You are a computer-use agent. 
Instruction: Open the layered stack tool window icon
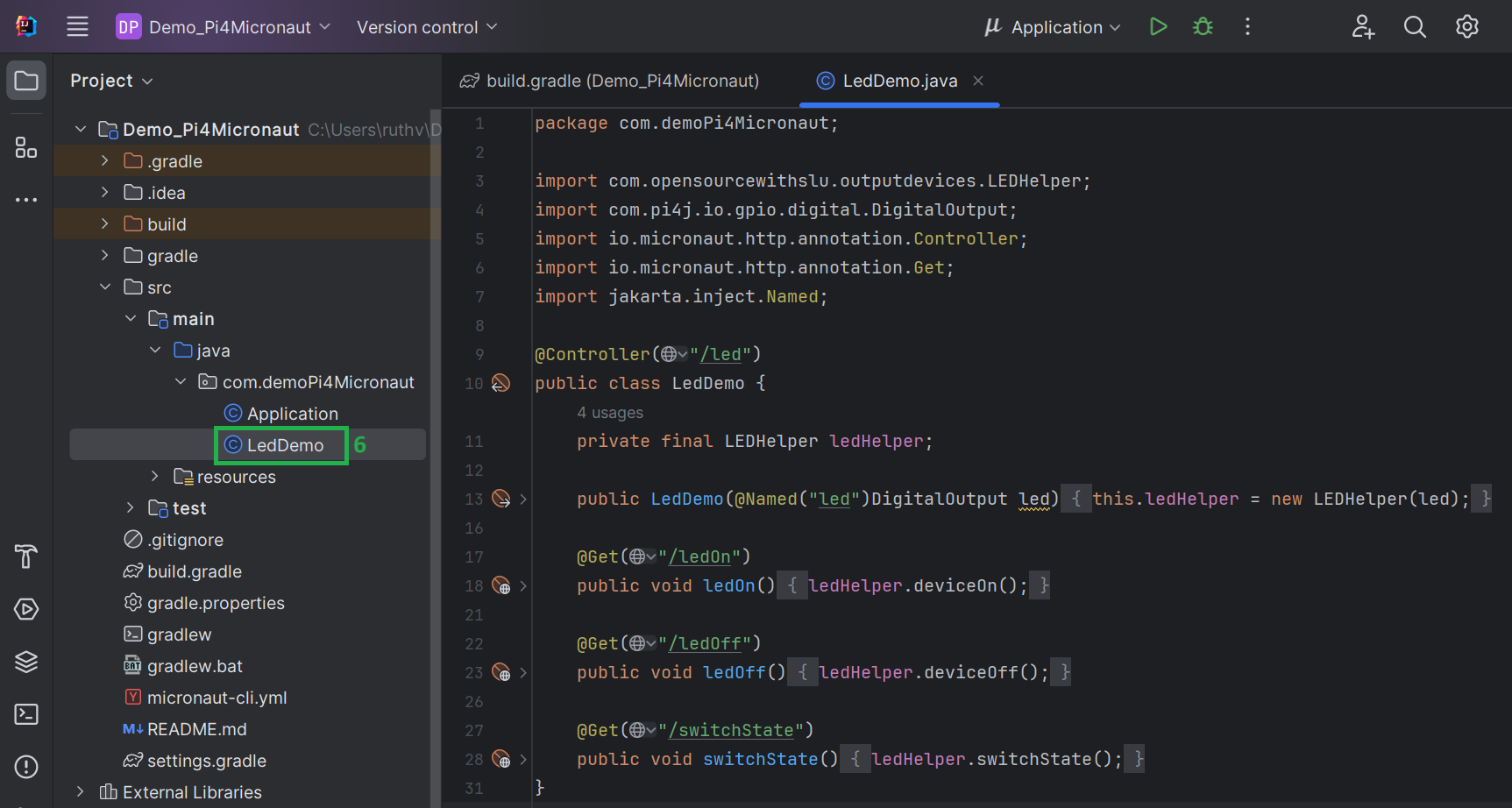click(x=26, y=662)
